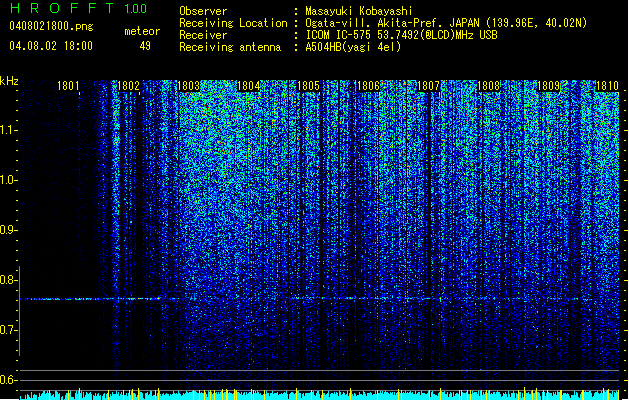The height and width of the screenshot is (400, 629).
Task: Click the 1.0 kHz axis label
Action: (x=8, y=180)
